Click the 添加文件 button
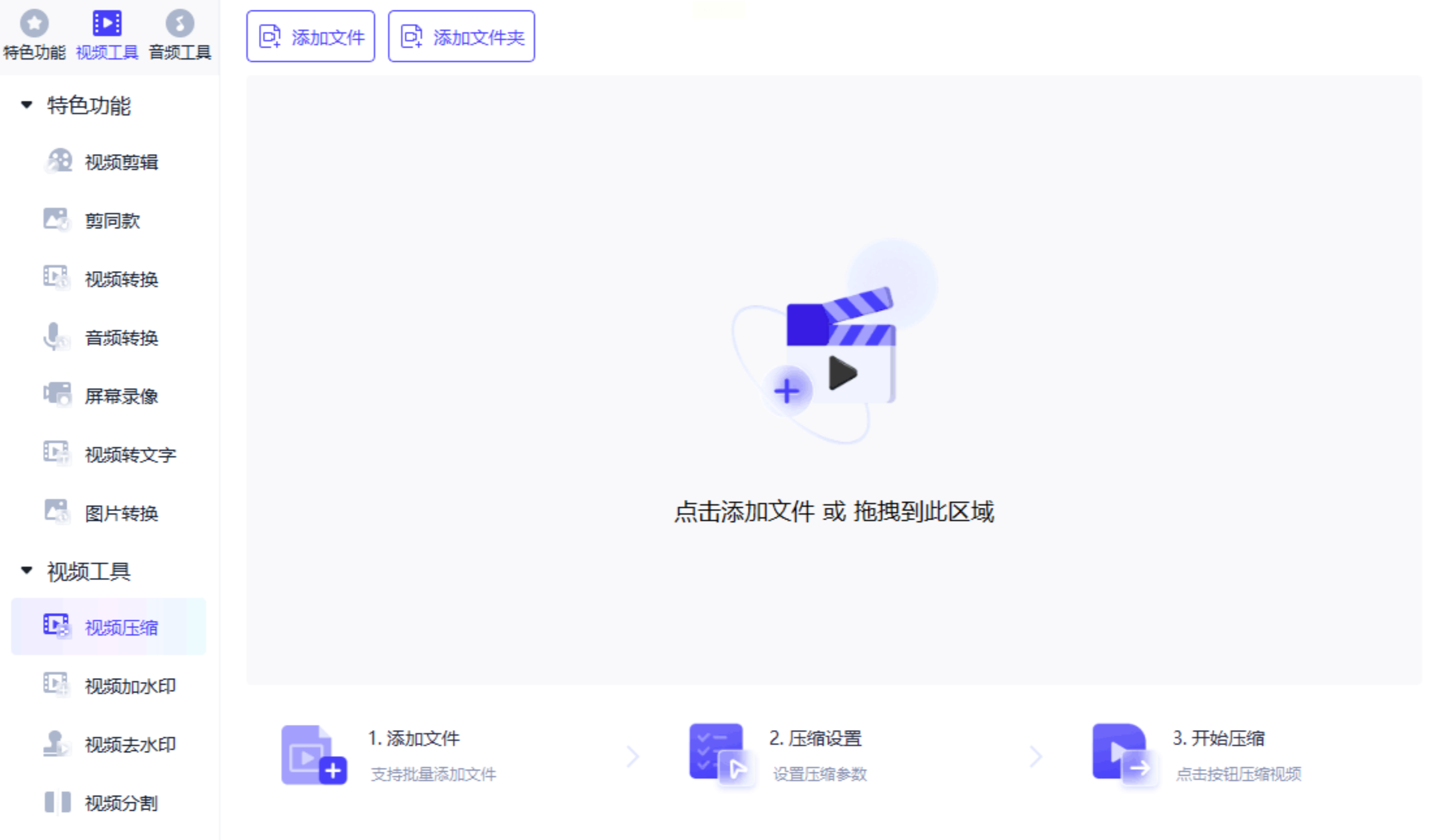The height and width of the screenshot is (840, 1437). pyautogui.click(x=311, y=36)
